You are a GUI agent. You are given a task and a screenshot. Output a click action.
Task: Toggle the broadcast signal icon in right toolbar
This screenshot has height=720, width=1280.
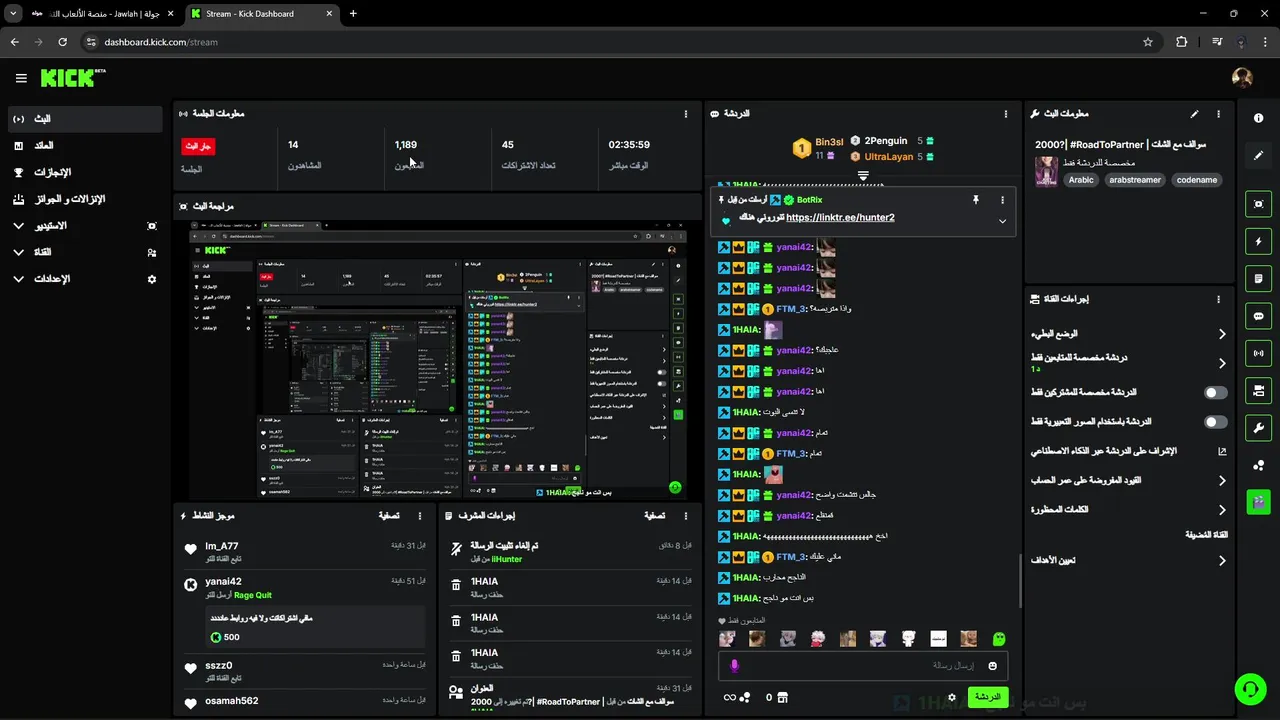click(x=1258, y=353)
